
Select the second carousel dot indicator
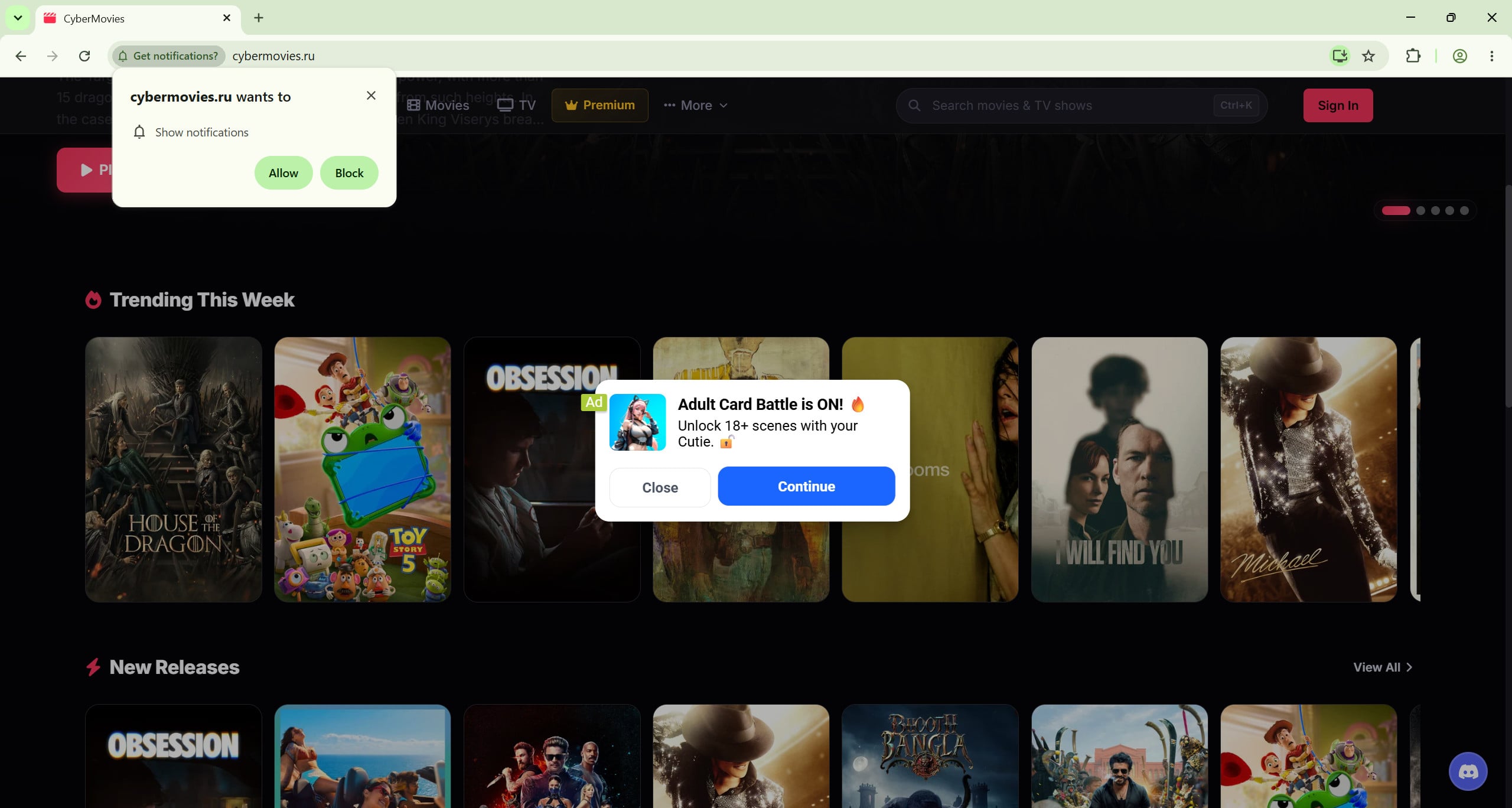(x=1421, y=211)
